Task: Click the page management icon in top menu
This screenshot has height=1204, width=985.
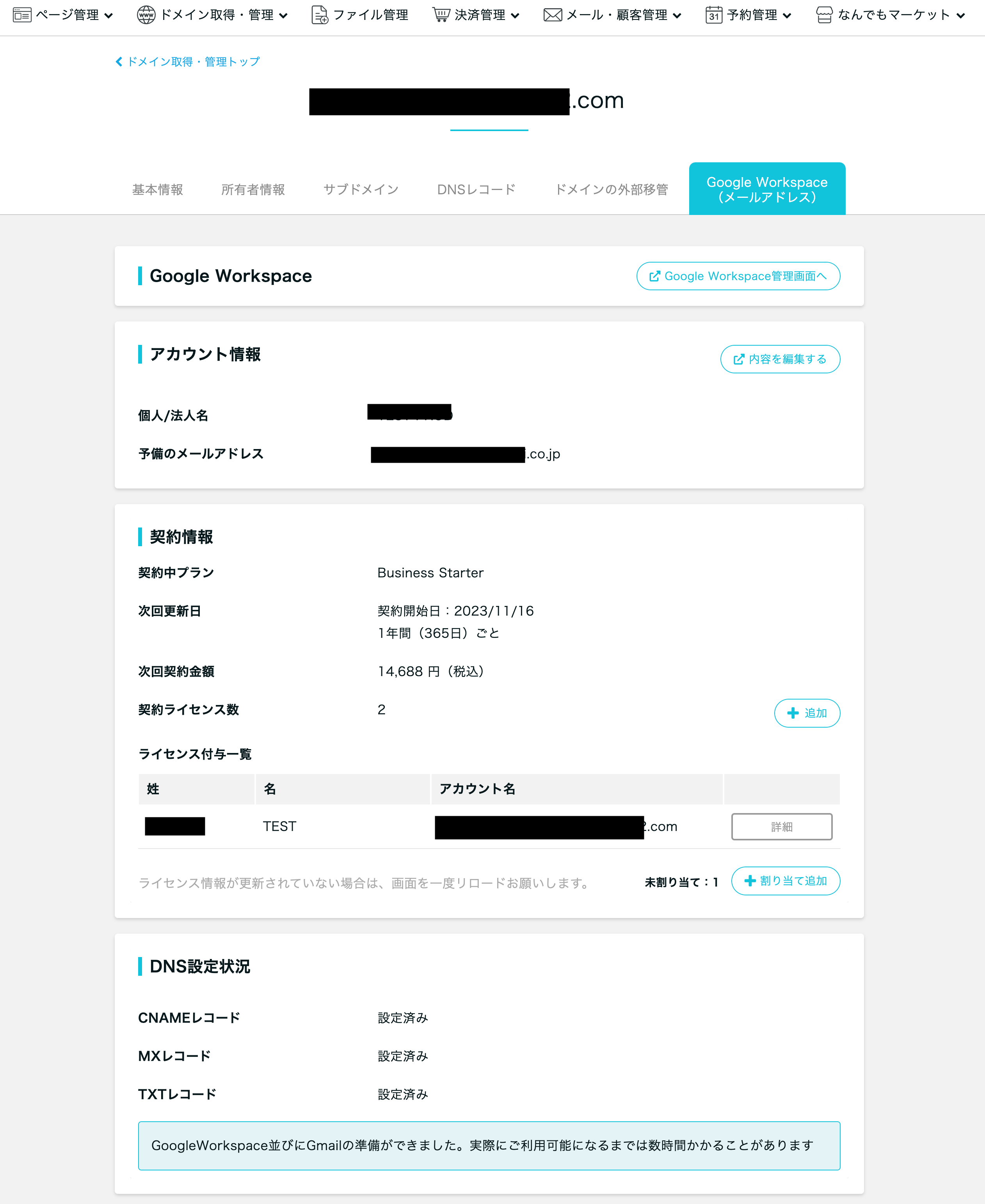Action: [x=21, y=15]
